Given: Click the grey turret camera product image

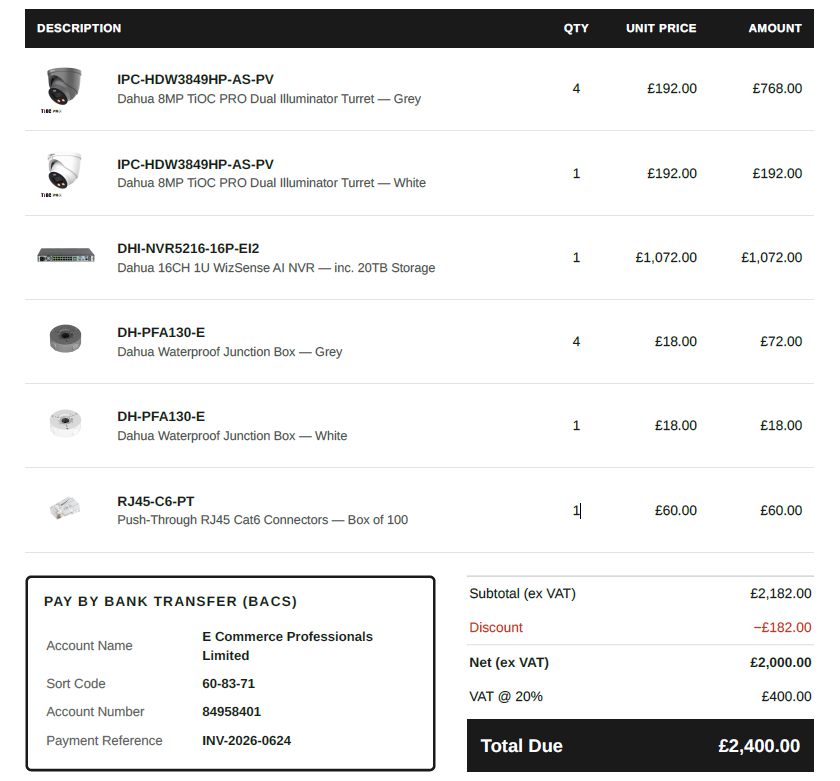Looking at the screenshot, I should click(64, 89).
